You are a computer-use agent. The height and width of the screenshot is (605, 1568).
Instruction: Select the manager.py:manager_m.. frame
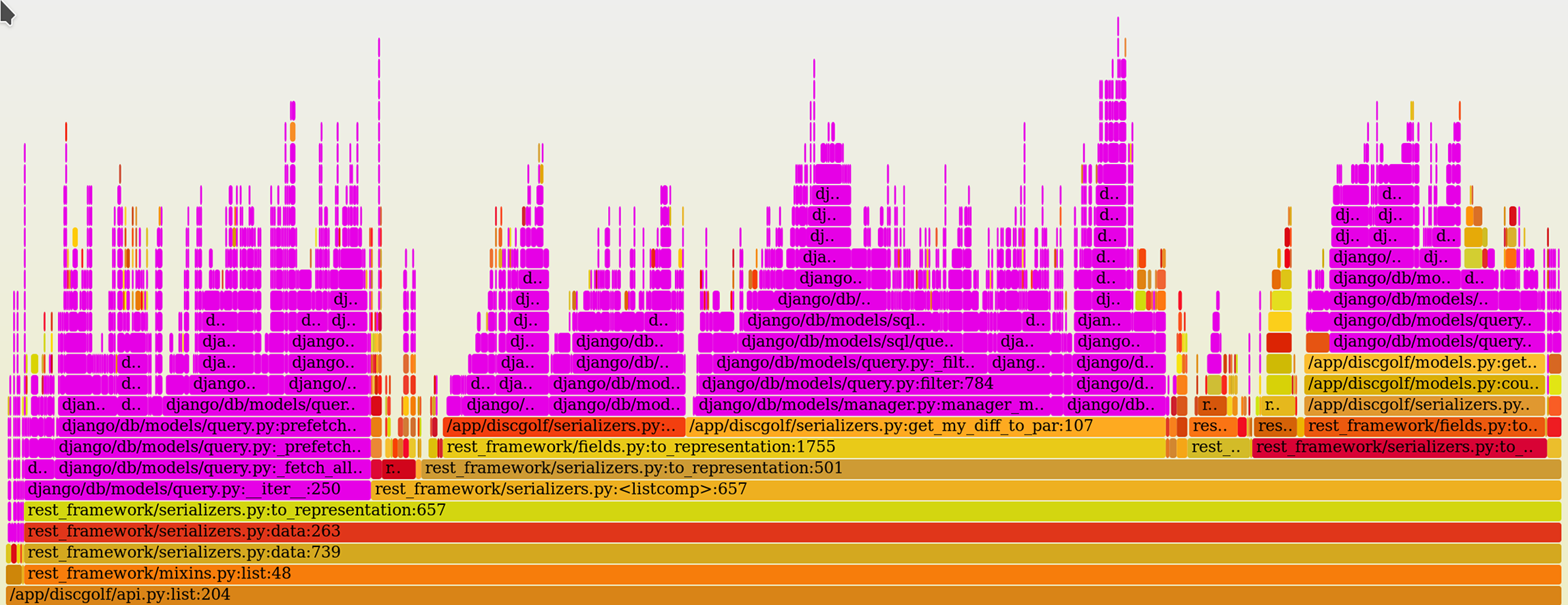pyautogui.click(x=877, y=405)
